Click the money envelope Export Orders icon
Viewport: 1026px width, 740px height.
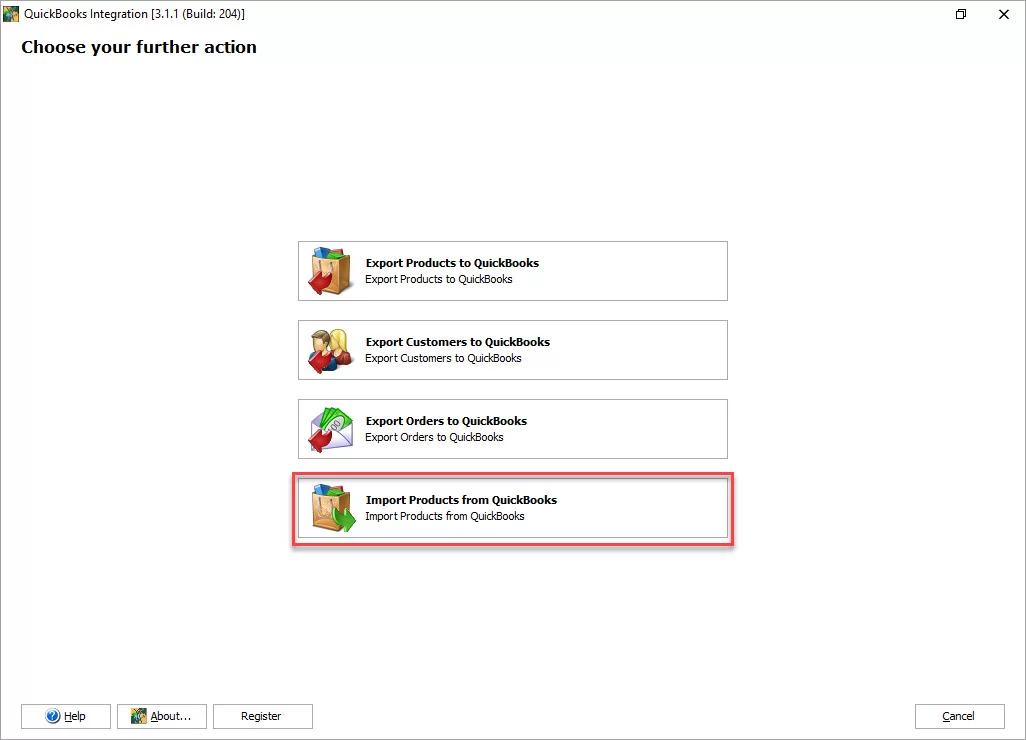coord(330,429)
